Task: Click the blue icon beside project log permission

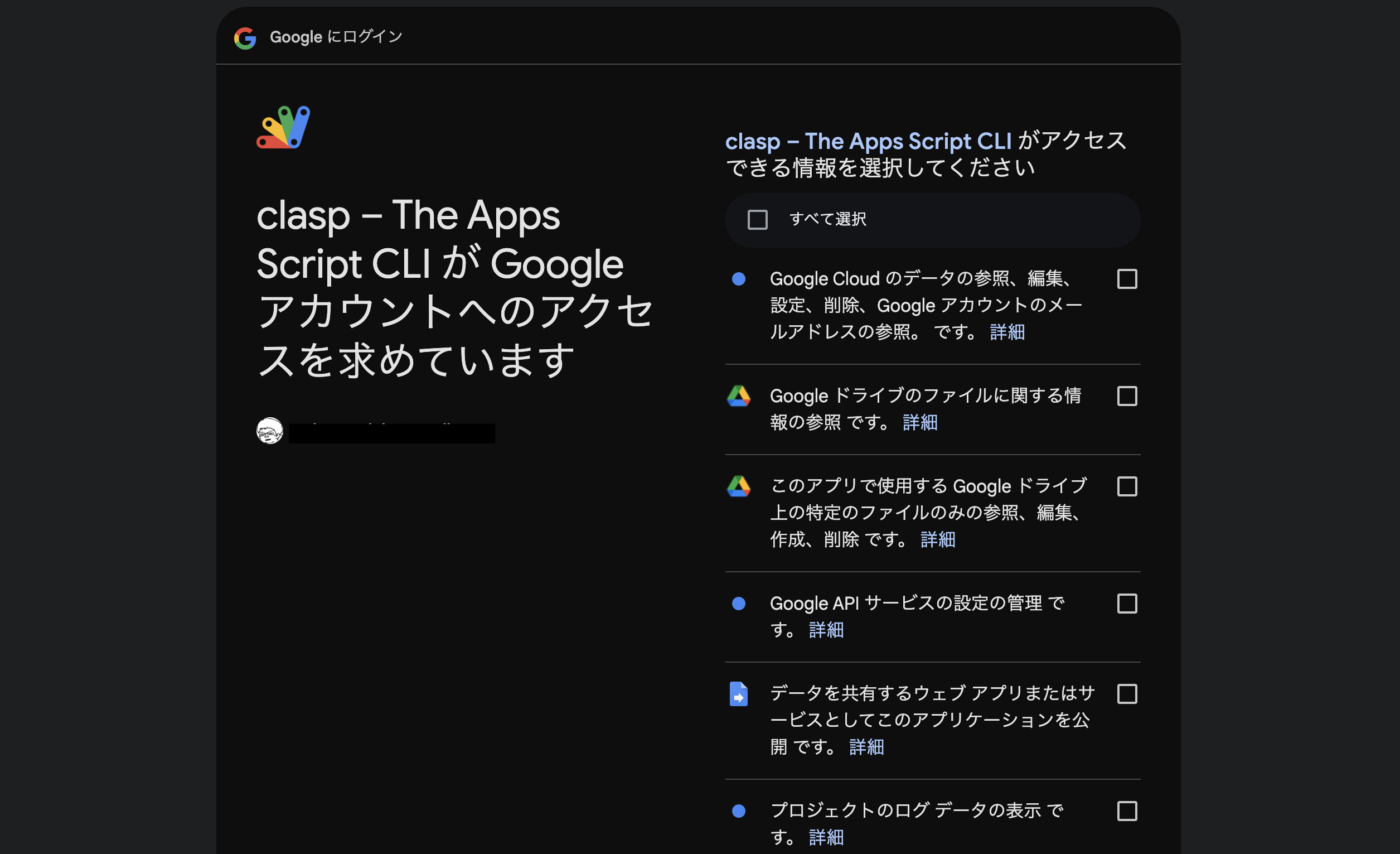Action: pyautogui.click(x=739, y=812)
